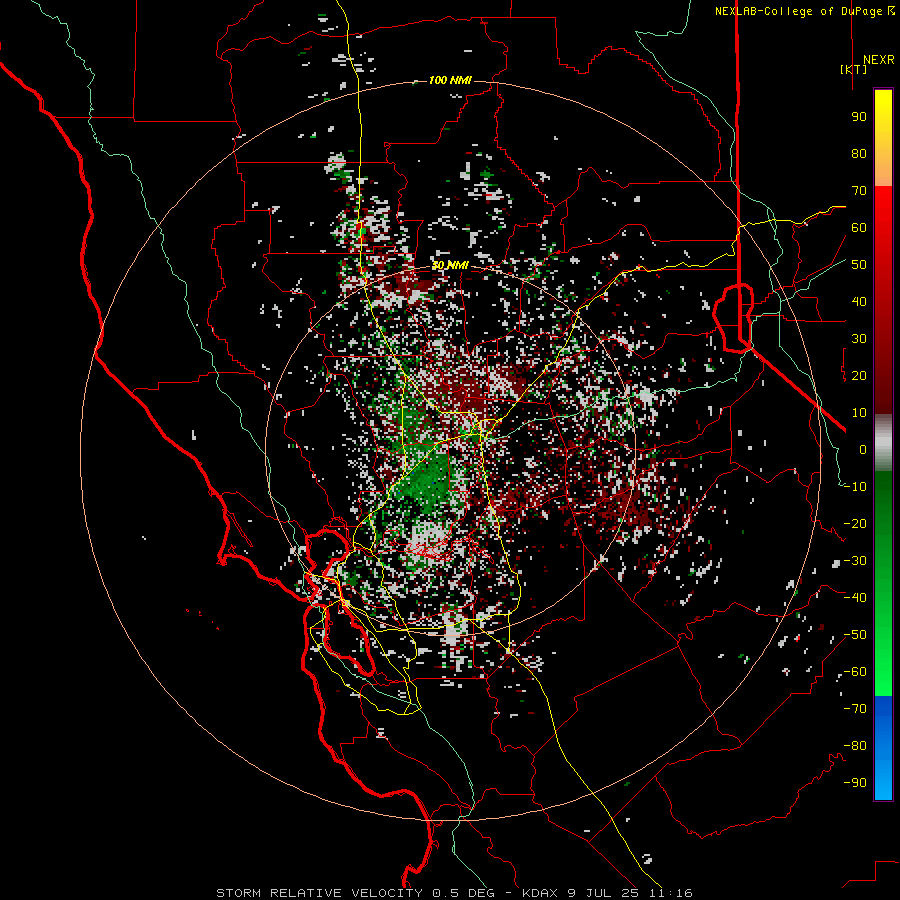Screen dimensions: 900x900
Task: Click the -10 value on velocity scale
Action: pos(855,487)
